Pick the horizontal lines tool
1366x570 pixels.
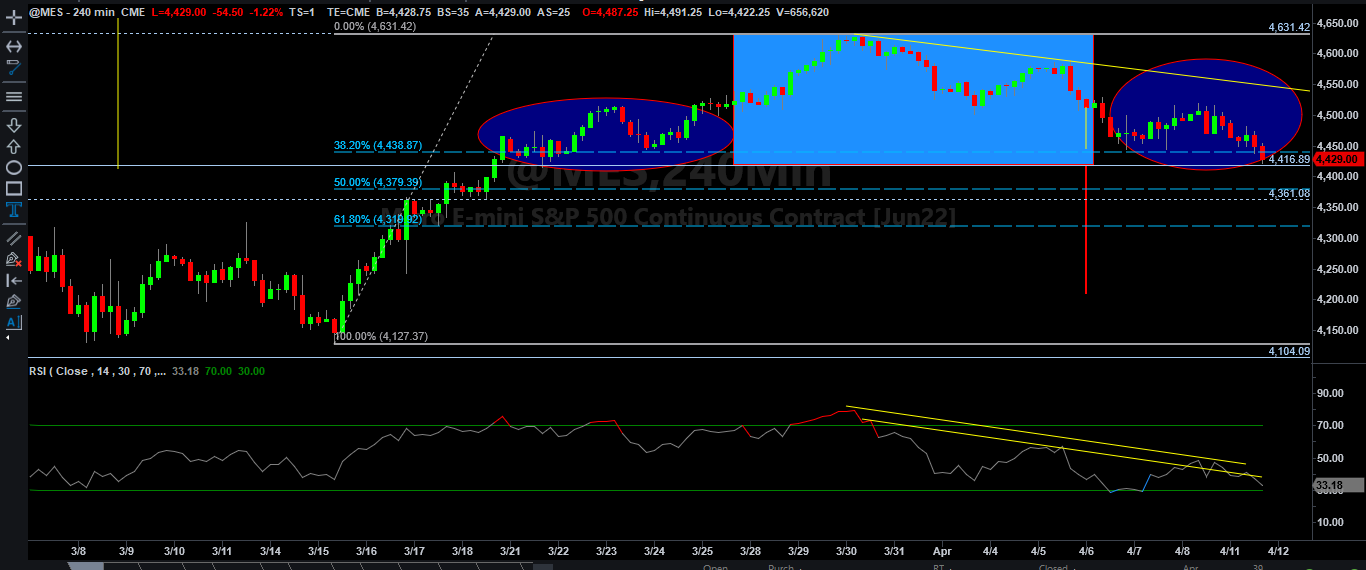coord(14,96)
